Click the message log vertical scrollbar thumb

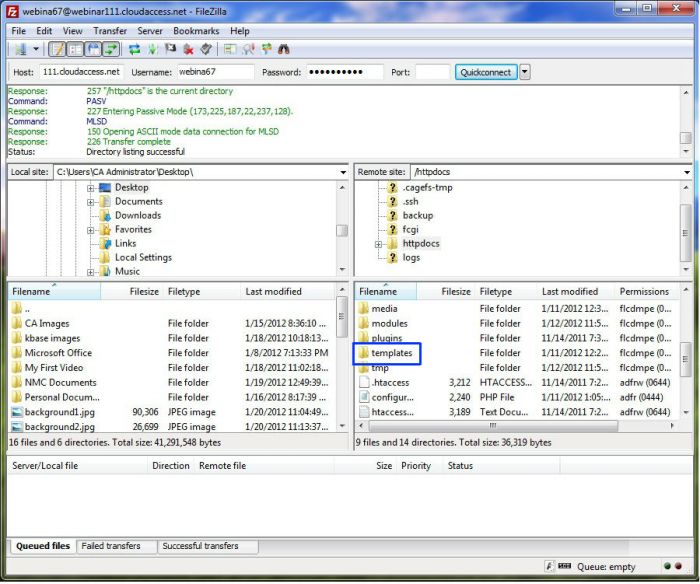[x=686, y=138]
